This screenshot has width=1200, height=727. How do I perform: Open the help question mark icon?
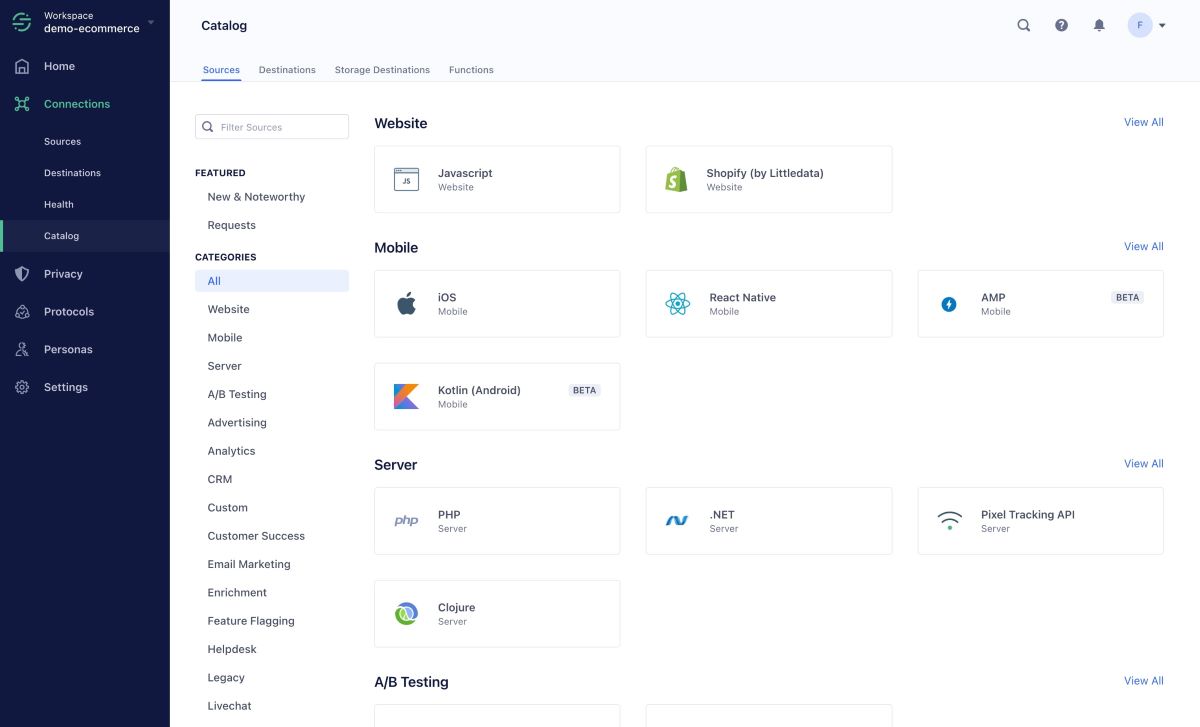[x=1061, y=26]
